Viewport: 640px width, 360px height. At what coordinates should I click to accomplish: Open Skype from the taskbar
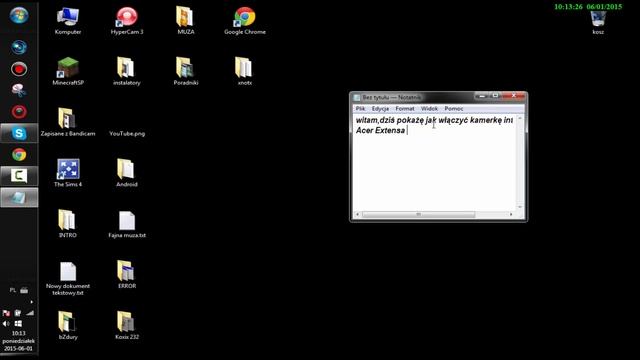pos(19,133)
